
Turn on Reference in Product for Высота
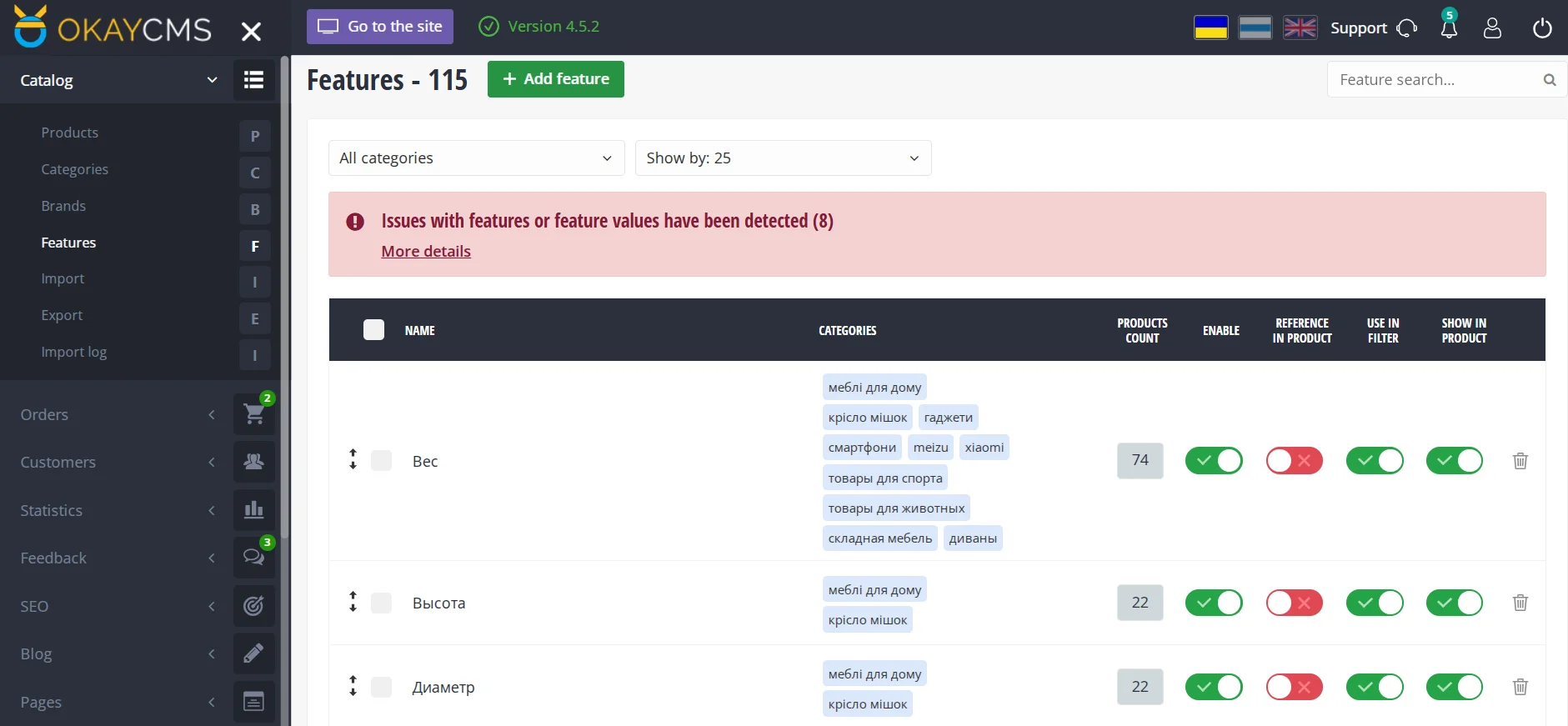tap(1294, 603)
